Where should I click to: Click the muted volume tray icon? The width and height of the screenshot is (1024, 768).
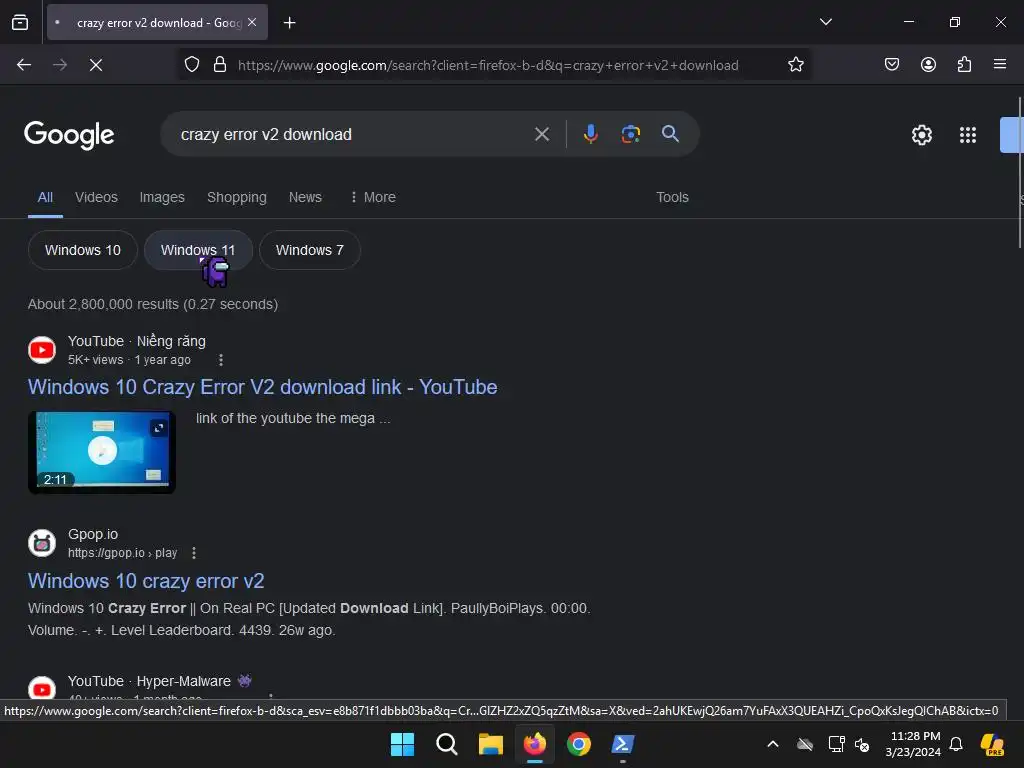862,744
